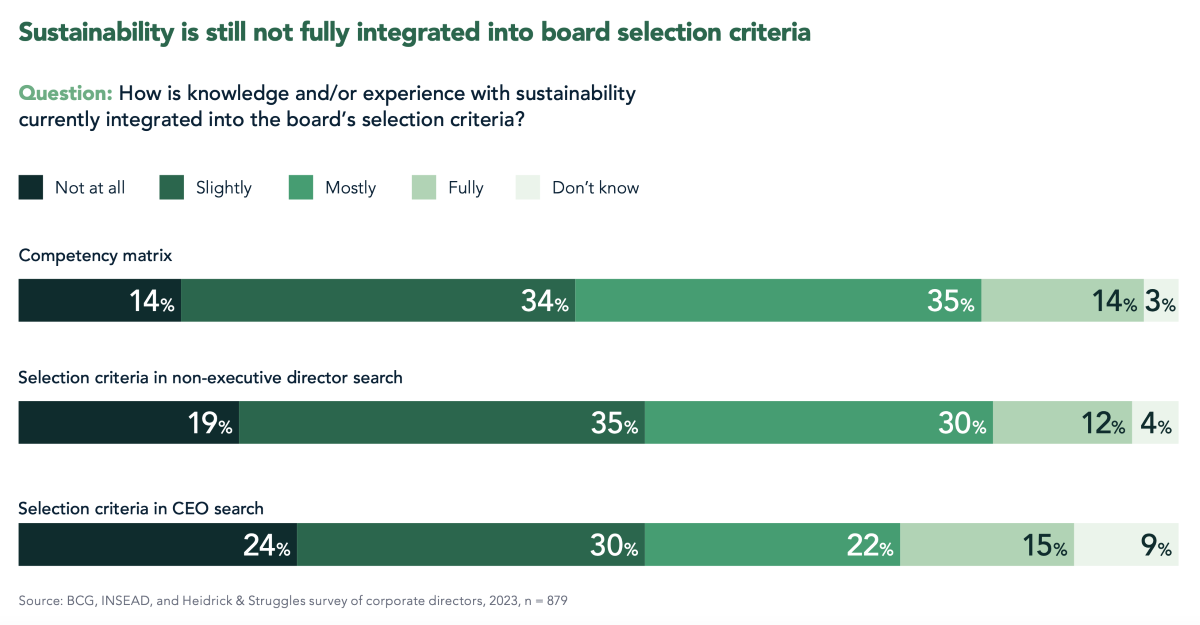Screen dimensions: 1200x625
Task: Click the 15% segment in CEO search bar
Action: click(987, 545)
